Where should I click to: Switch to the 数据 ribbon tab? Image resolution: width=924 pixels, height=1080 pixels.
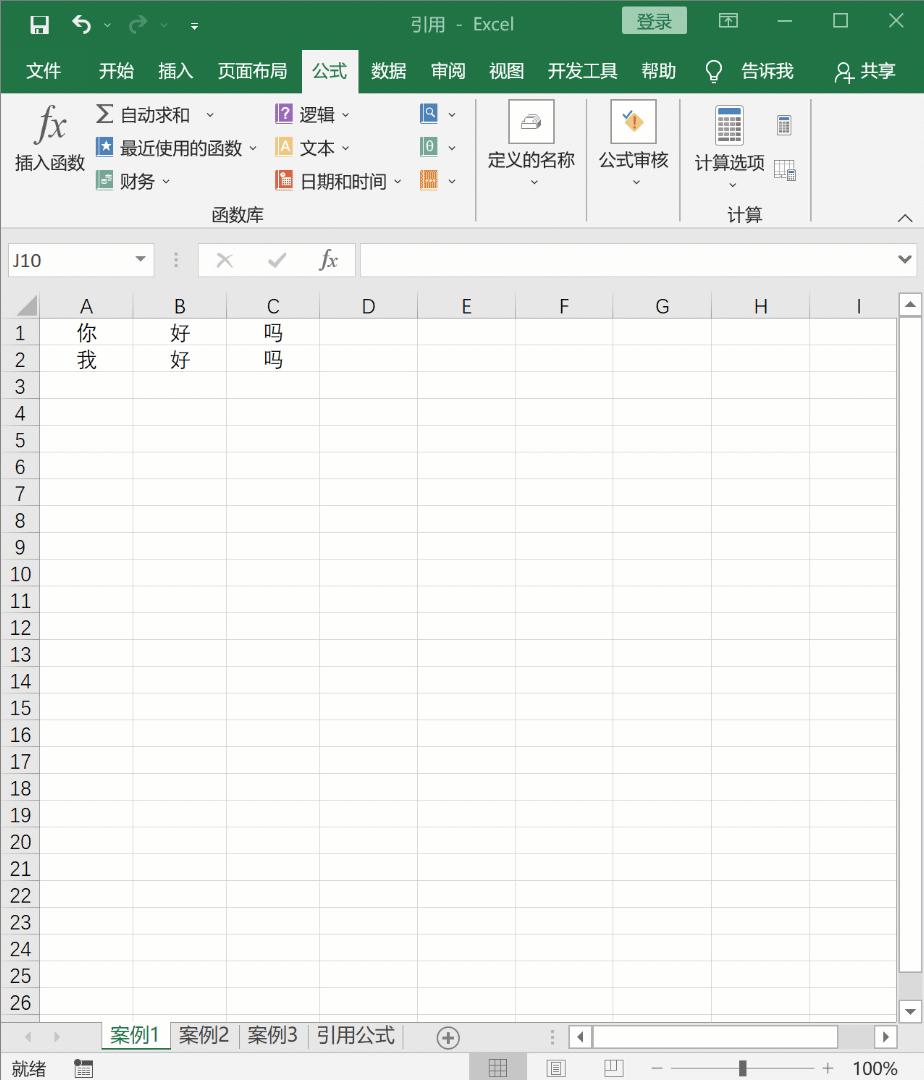(x=388, y=71)
